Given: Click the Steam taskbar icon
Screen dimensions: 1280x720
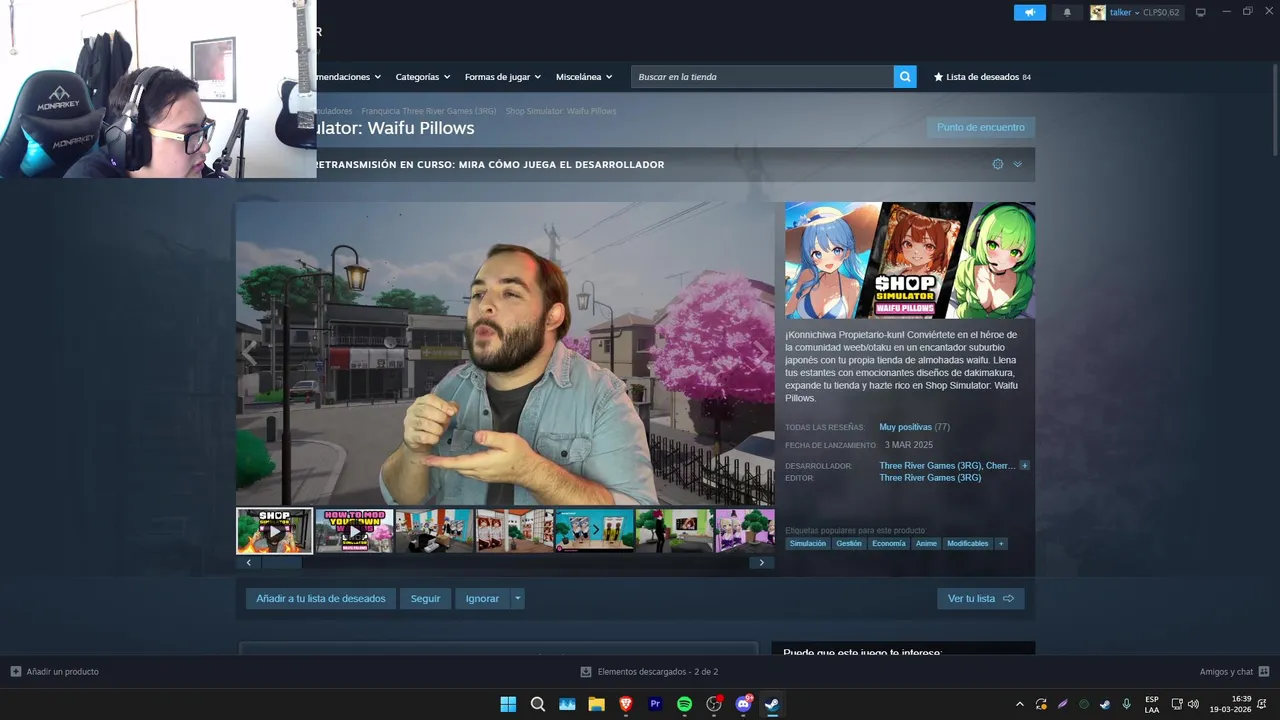Looking at the screenshot, I should pos(772,704).
